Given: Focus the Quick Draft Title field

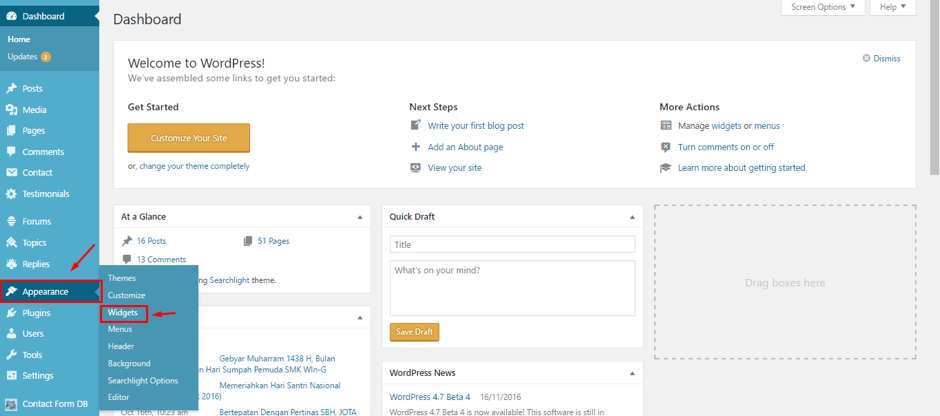Looking at the screenshot, I should coord(513,245).
